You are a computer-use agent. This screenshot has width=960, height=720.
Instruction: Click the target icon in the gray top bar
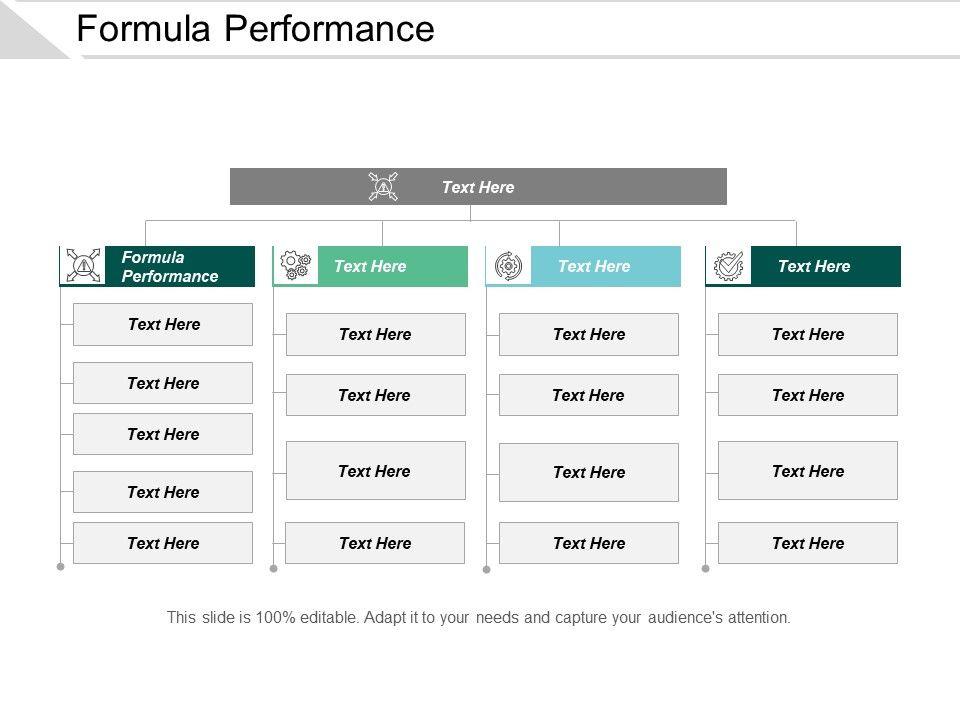coord(383,187)
